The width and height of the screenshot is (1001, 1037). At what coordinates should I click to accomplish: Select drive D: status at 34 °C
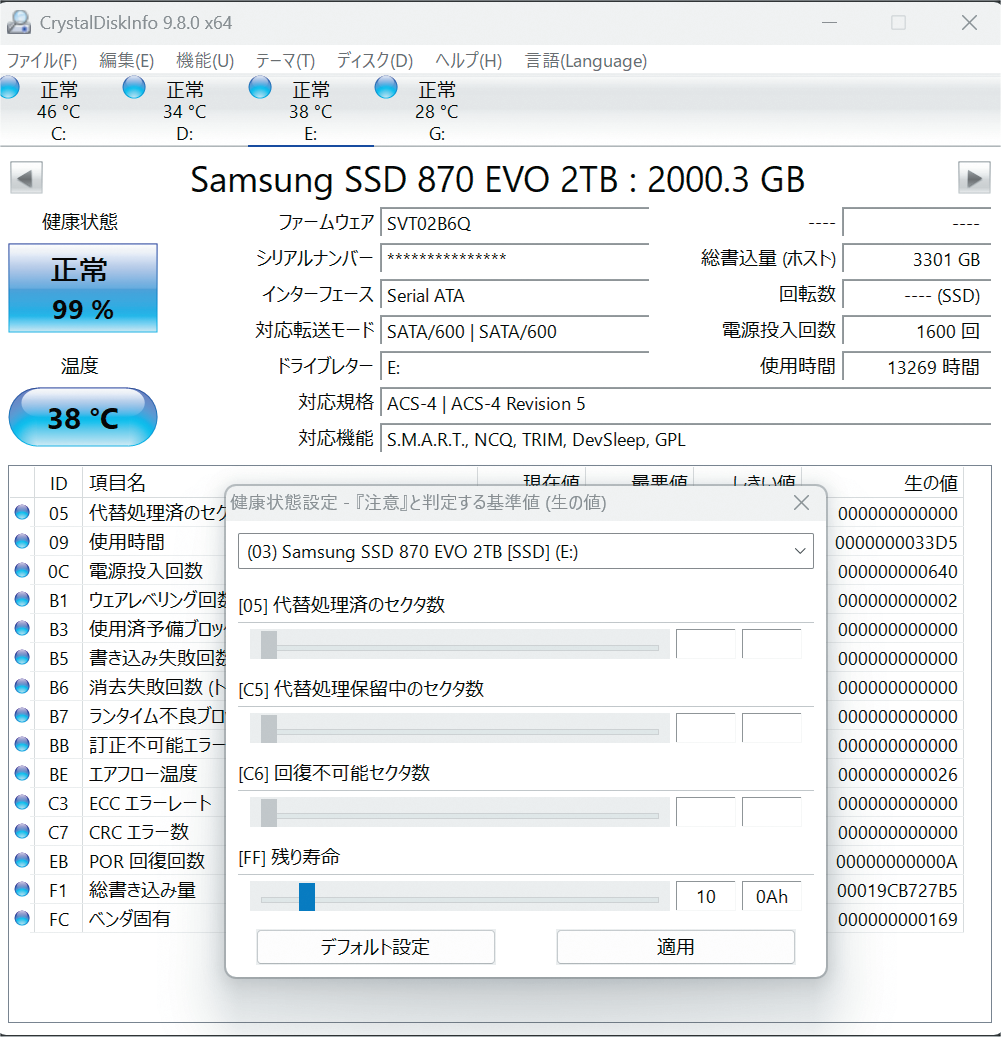point(184,110)
